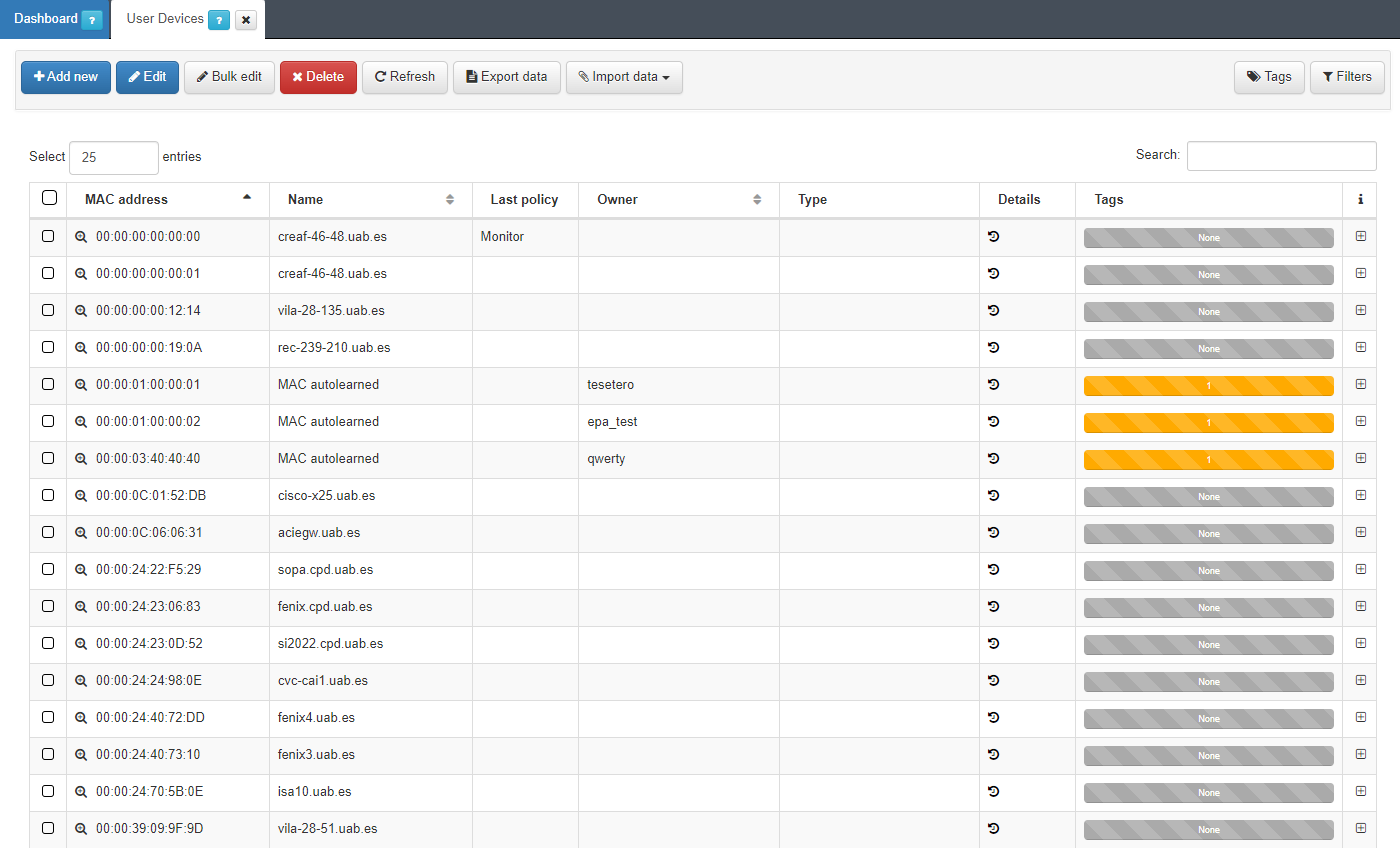1400x848 pixels.
Task: Click the qwerty owner cell
Action: pos(679,459)
